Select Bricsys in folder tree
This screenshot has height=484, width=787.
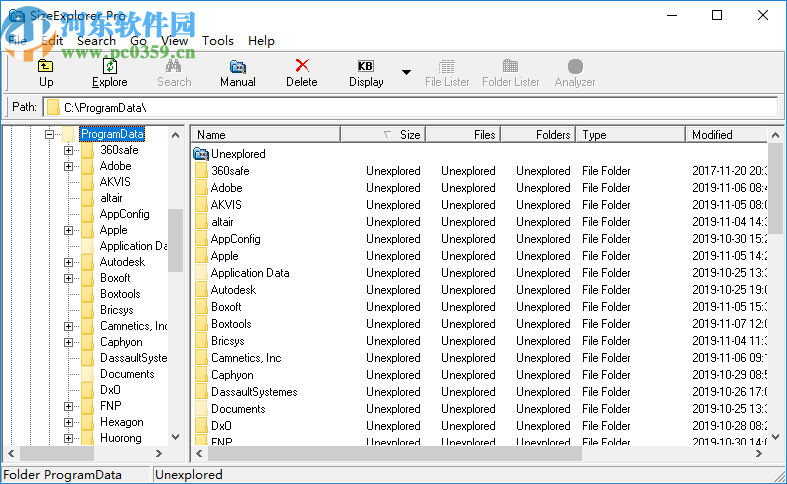116,310
